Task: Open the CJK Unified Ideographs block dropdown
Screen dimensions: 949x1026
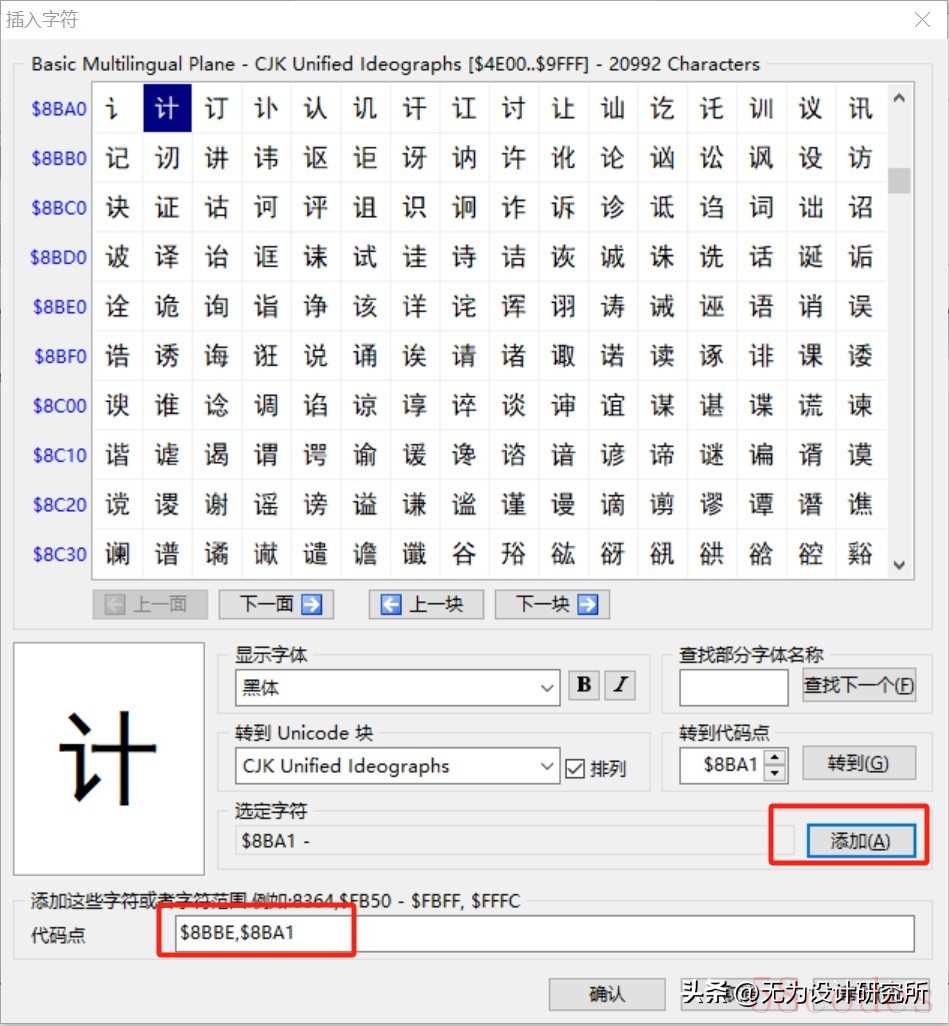Action: click(397, 766)
